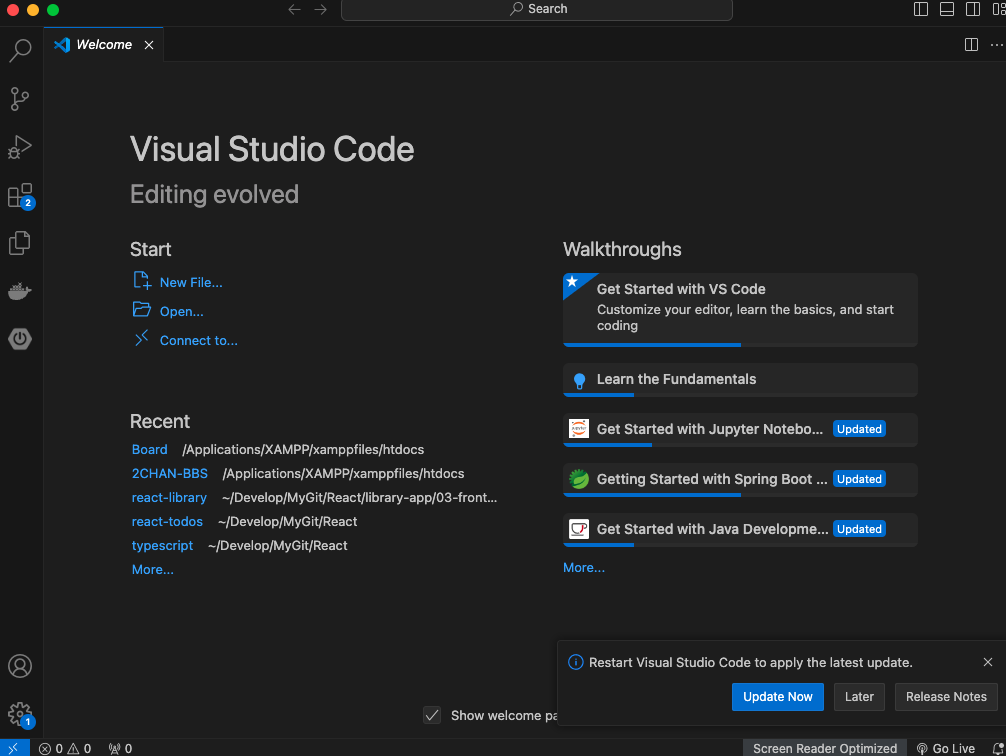Screen dimensions: 1006x756
Task: Go forward with the right arrow
Action: tap(320, 9)
